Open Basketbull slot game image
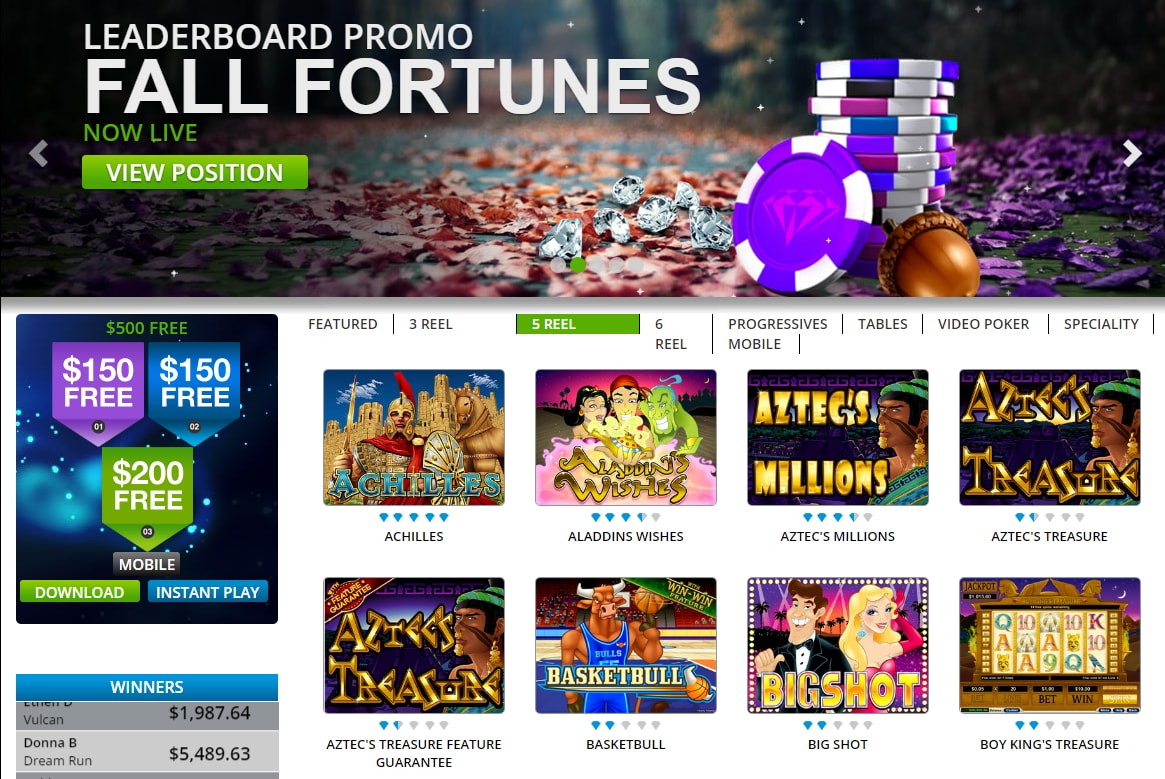This screenshot has height=779, width=1165. (x=626, y=645)
